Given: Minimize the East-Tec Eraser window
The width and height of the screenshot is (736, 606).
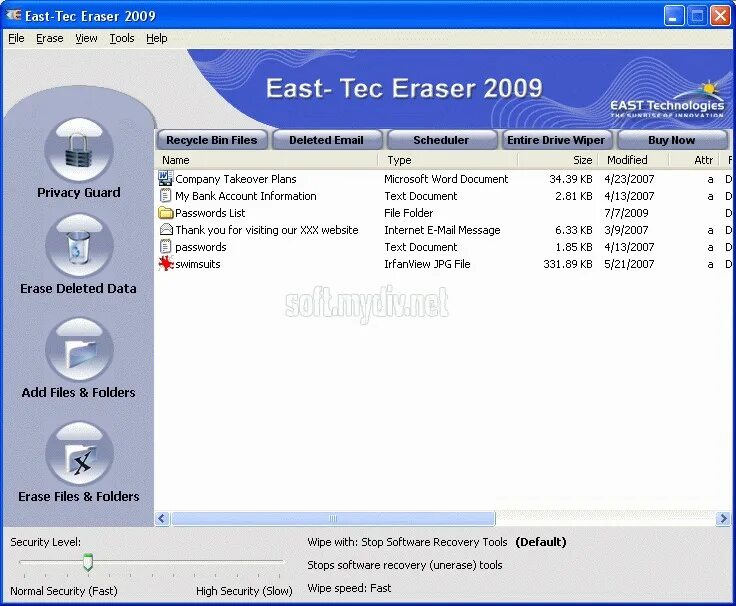Looking at the screenshot, I should coord(674,16).
